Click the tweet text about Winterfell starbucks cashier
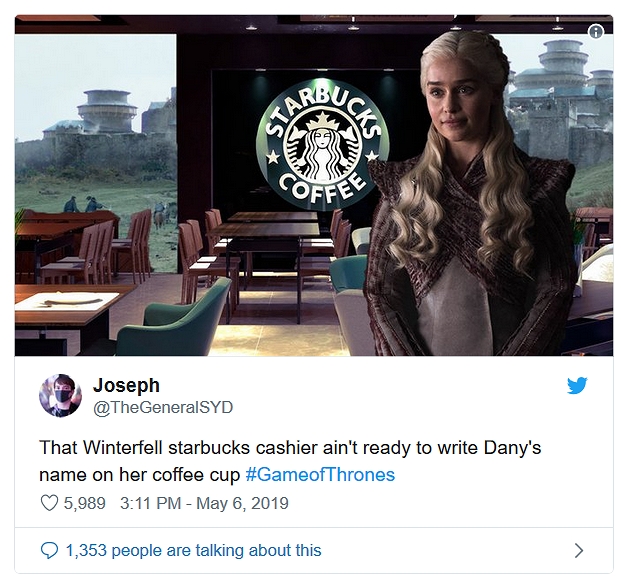Screen dimensions: 621x584 pyautogui.click(x=290, y=461)
